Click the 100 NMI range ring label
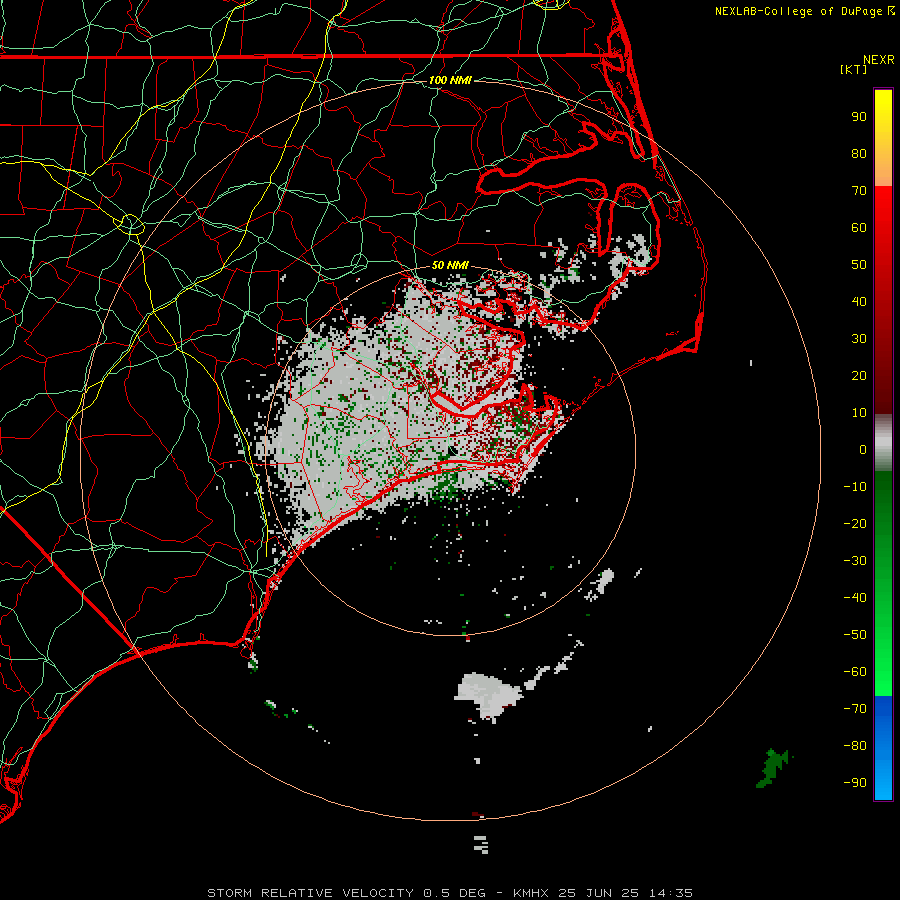This screenshot has width=900, height=900. click(x=450, y=80)
